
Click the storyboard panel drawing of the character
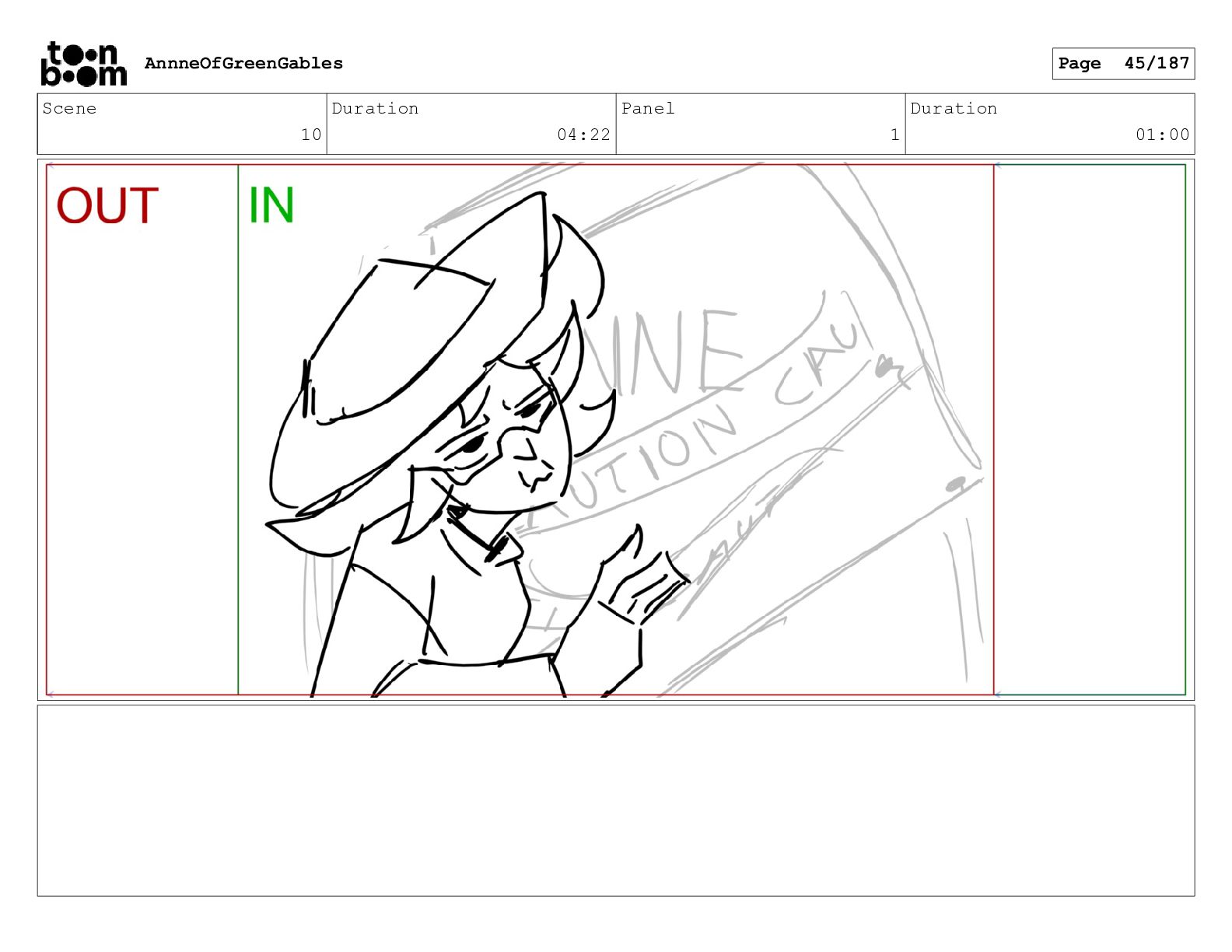coord(615,429)
